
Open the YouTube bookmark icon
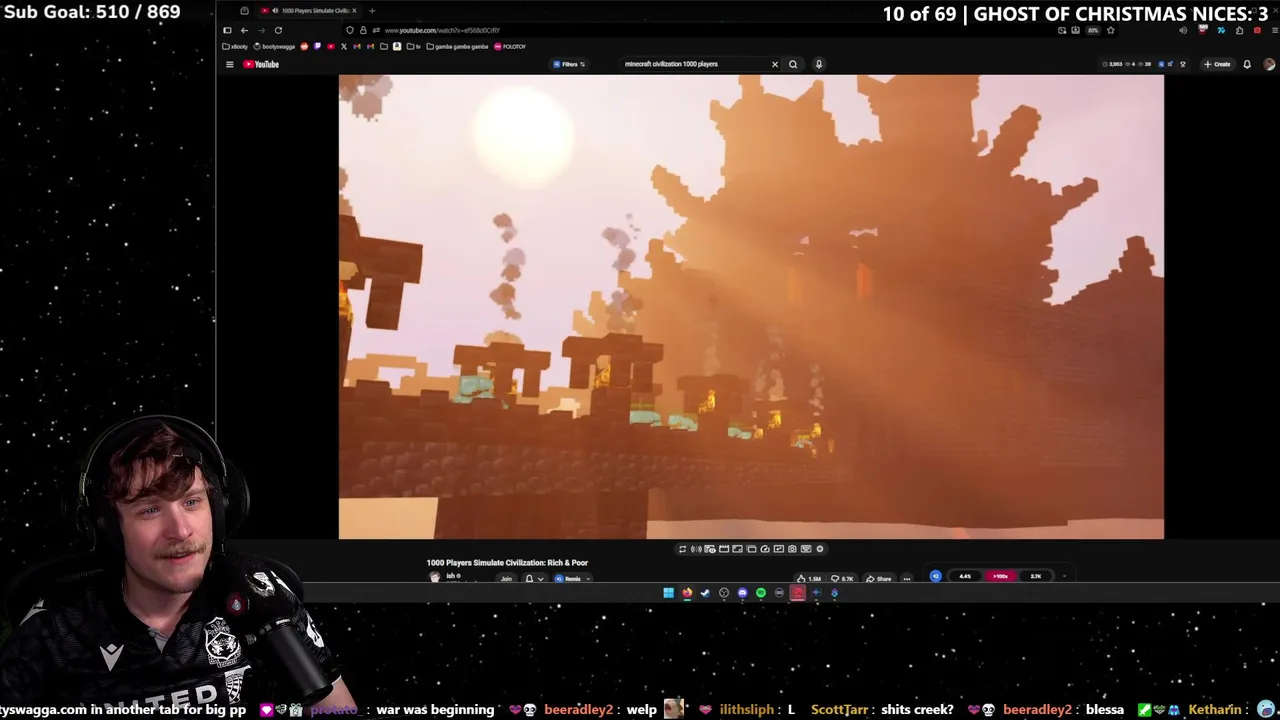331,46
